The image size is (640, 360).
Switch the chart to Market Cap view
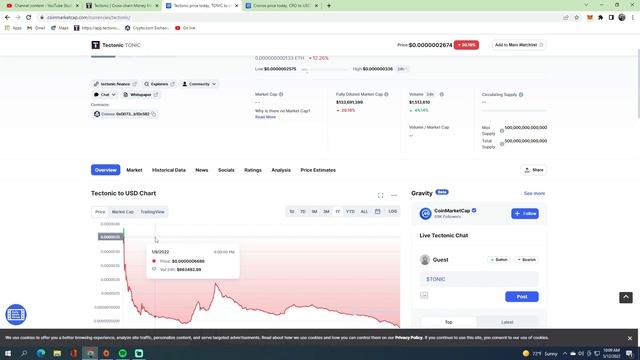122,212
